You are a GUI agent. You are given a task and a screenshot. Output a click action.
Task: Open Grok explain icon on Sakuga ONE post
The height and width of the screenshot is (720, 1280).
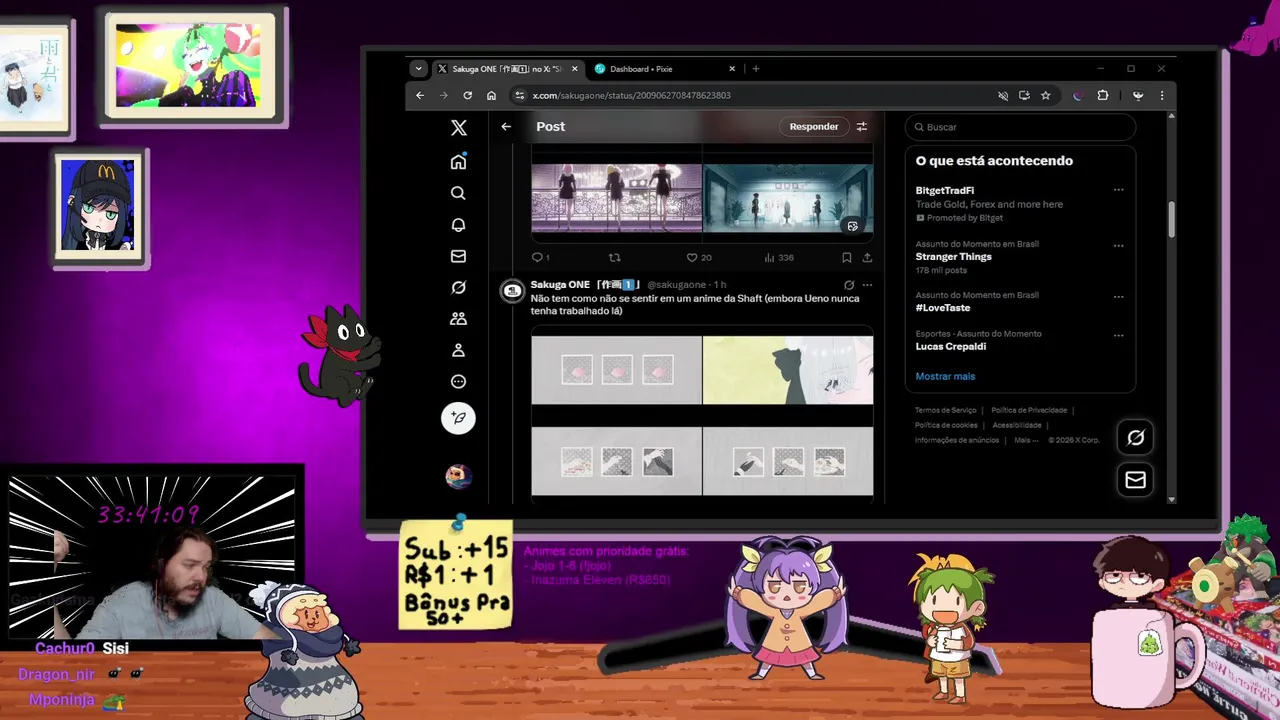click(849, 285)
